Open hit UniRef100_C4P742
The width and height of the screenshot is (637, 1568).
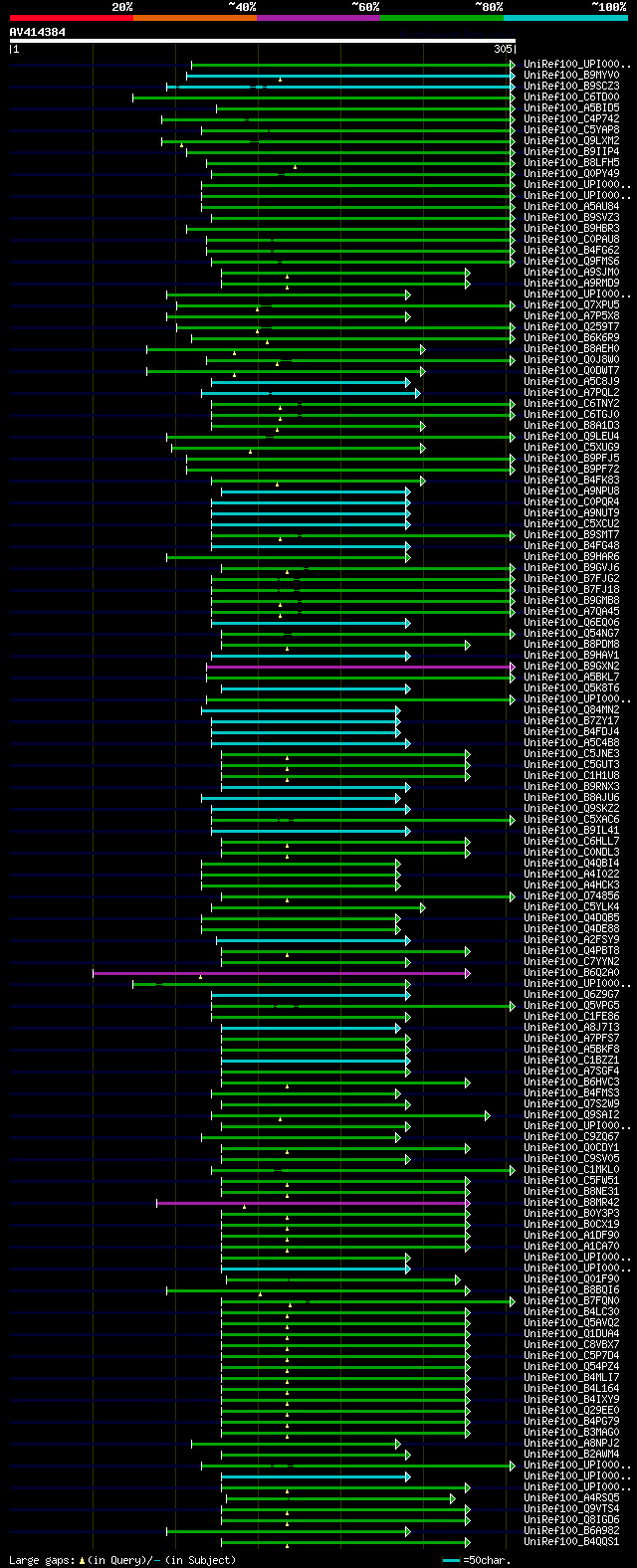[571, 118]
